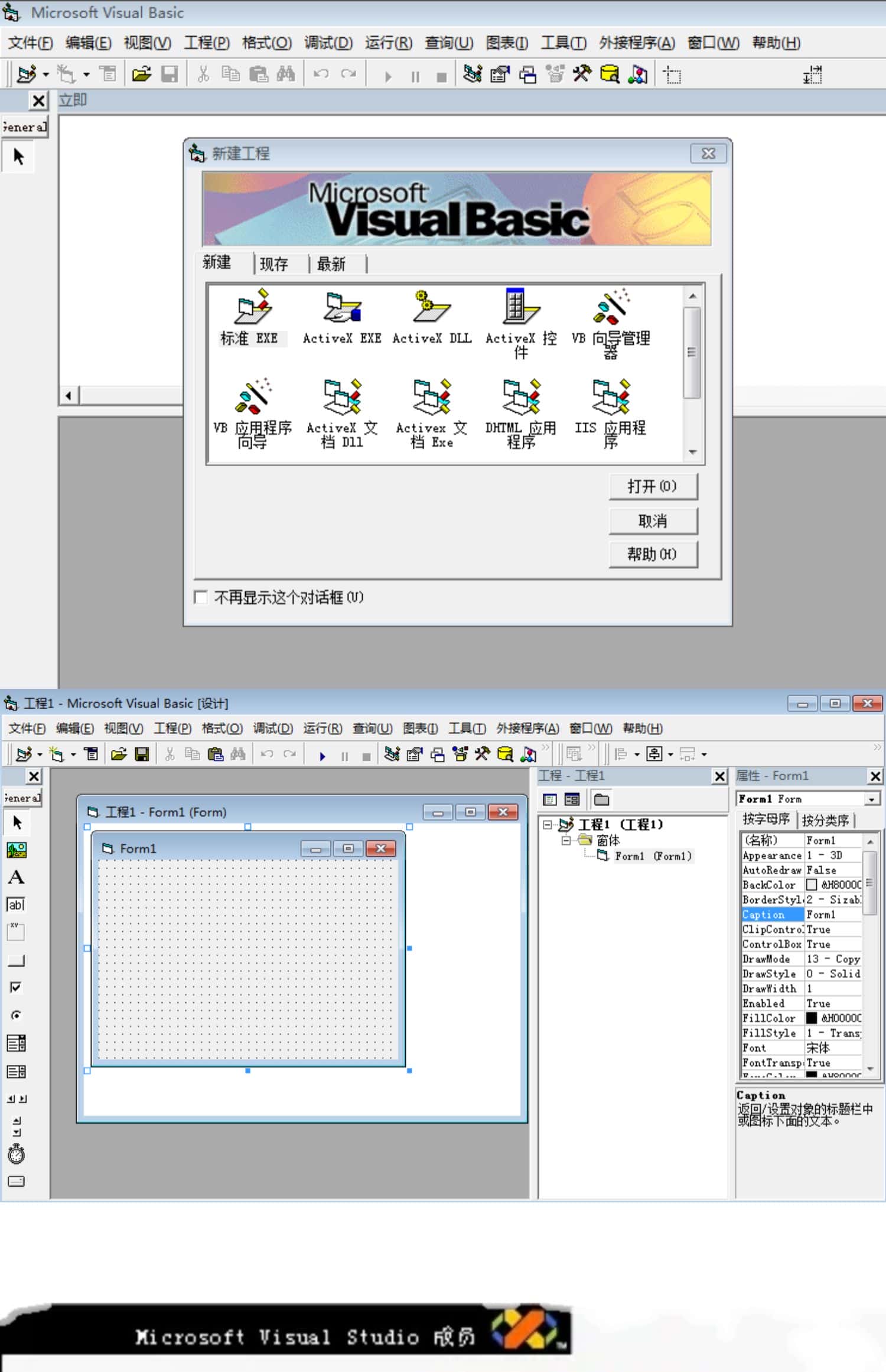Switch to the 最新 tab
The width and height of the screenshot is (886, 1372).
331,264
